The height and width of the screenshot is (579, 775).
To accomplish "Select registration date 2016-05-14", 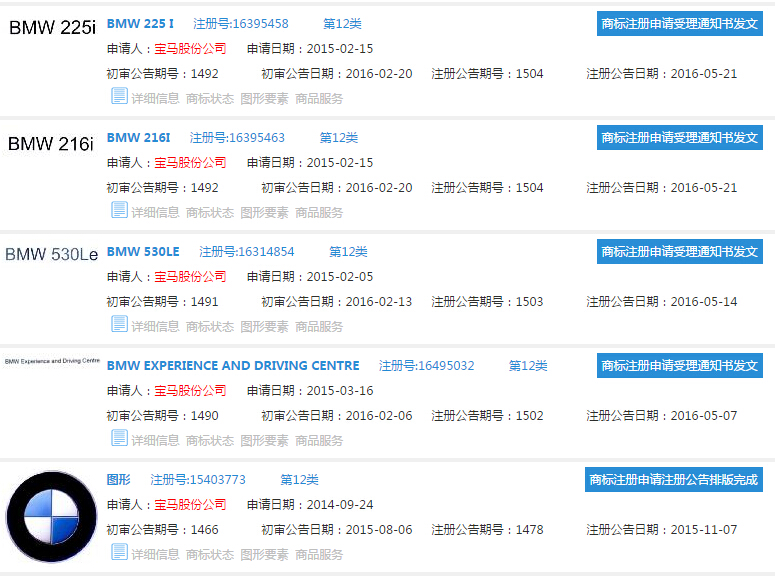I will point(704,302).
